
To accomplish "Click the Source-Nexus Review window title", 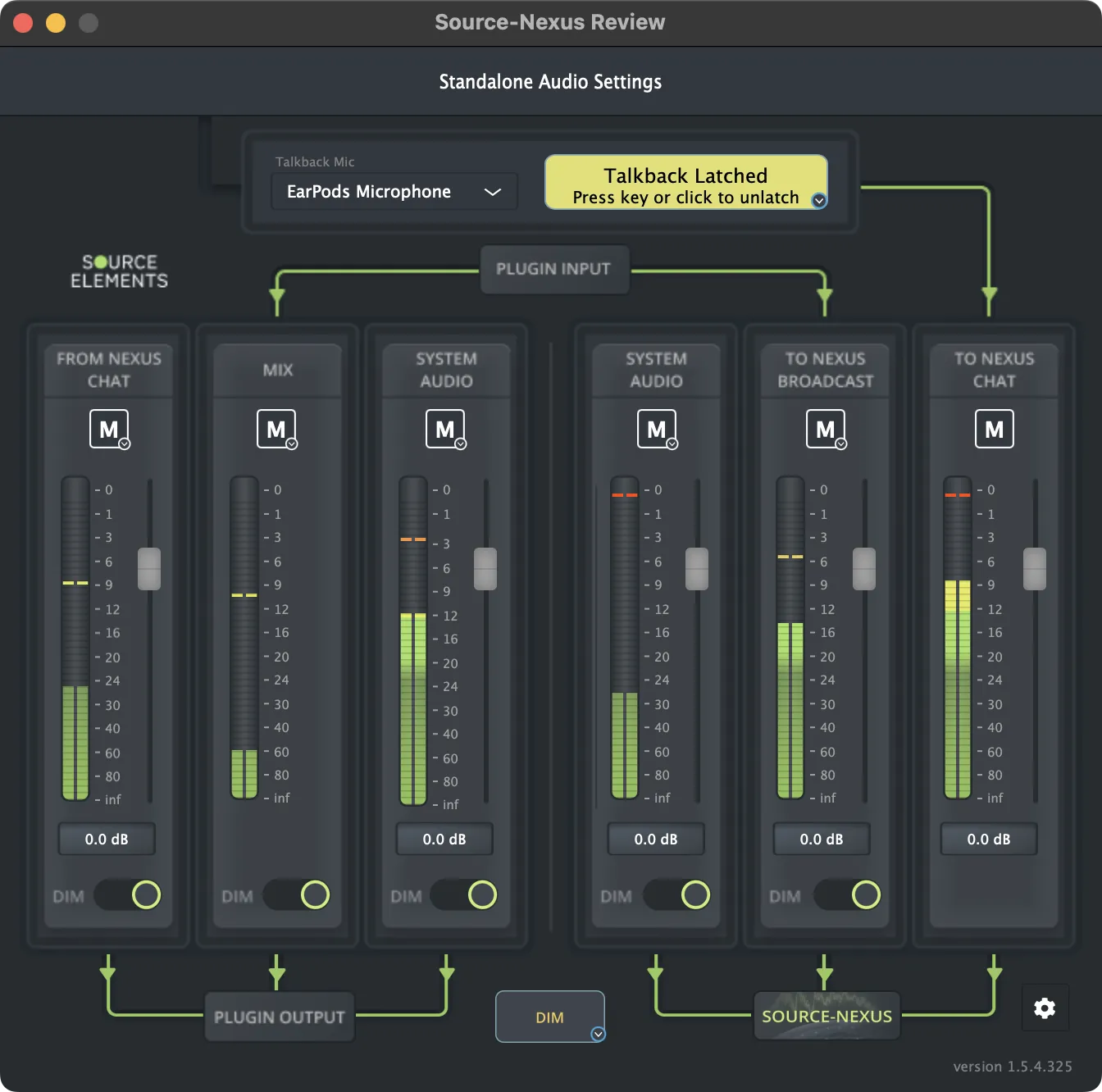I will point(550,22).
